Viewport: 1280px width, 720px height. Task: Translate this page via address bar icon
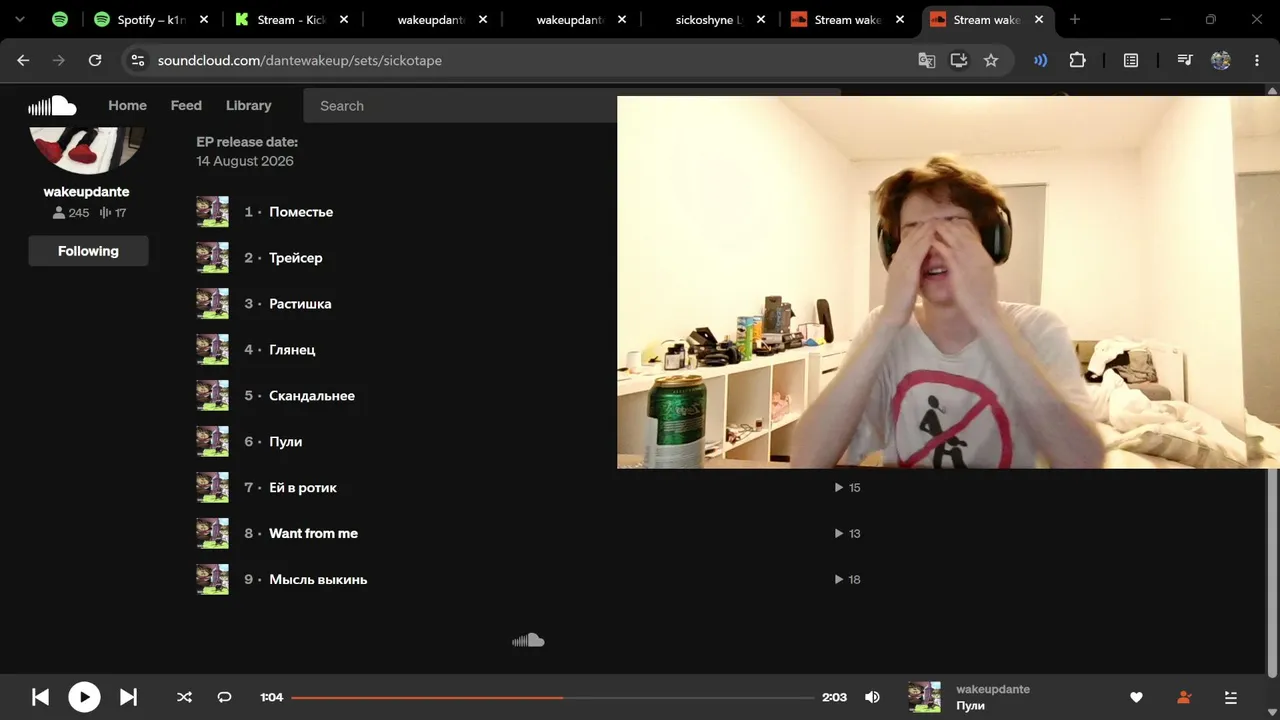pos(927,60)
